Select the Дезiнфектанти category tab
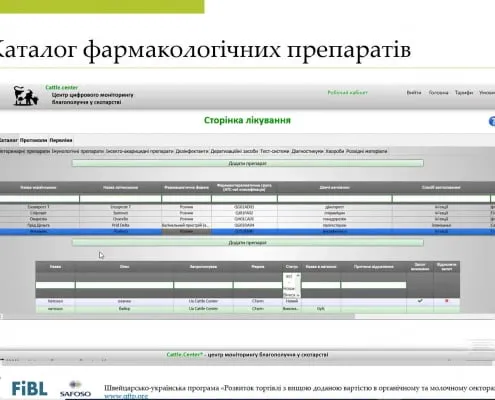The width and height of the screenshot is (495, 400). point(192,151)
